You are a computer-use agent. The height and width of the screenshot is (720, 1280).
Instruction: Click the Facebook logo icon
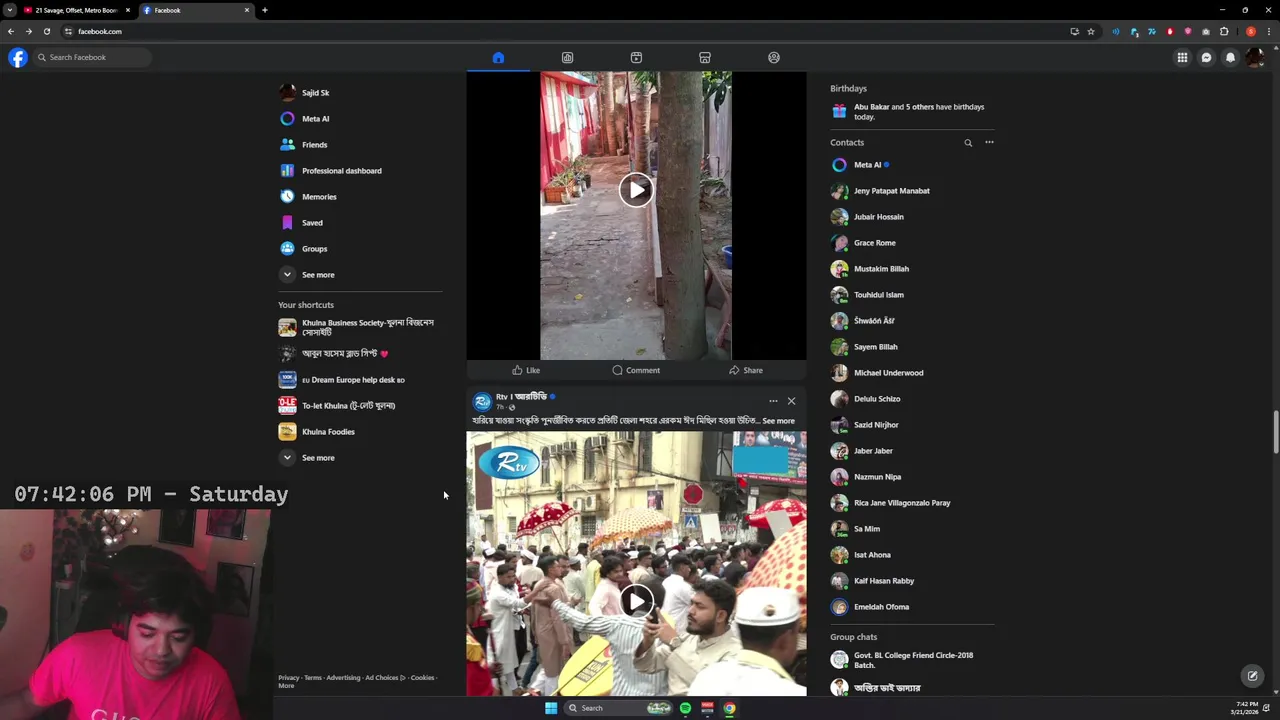(18, 57)
